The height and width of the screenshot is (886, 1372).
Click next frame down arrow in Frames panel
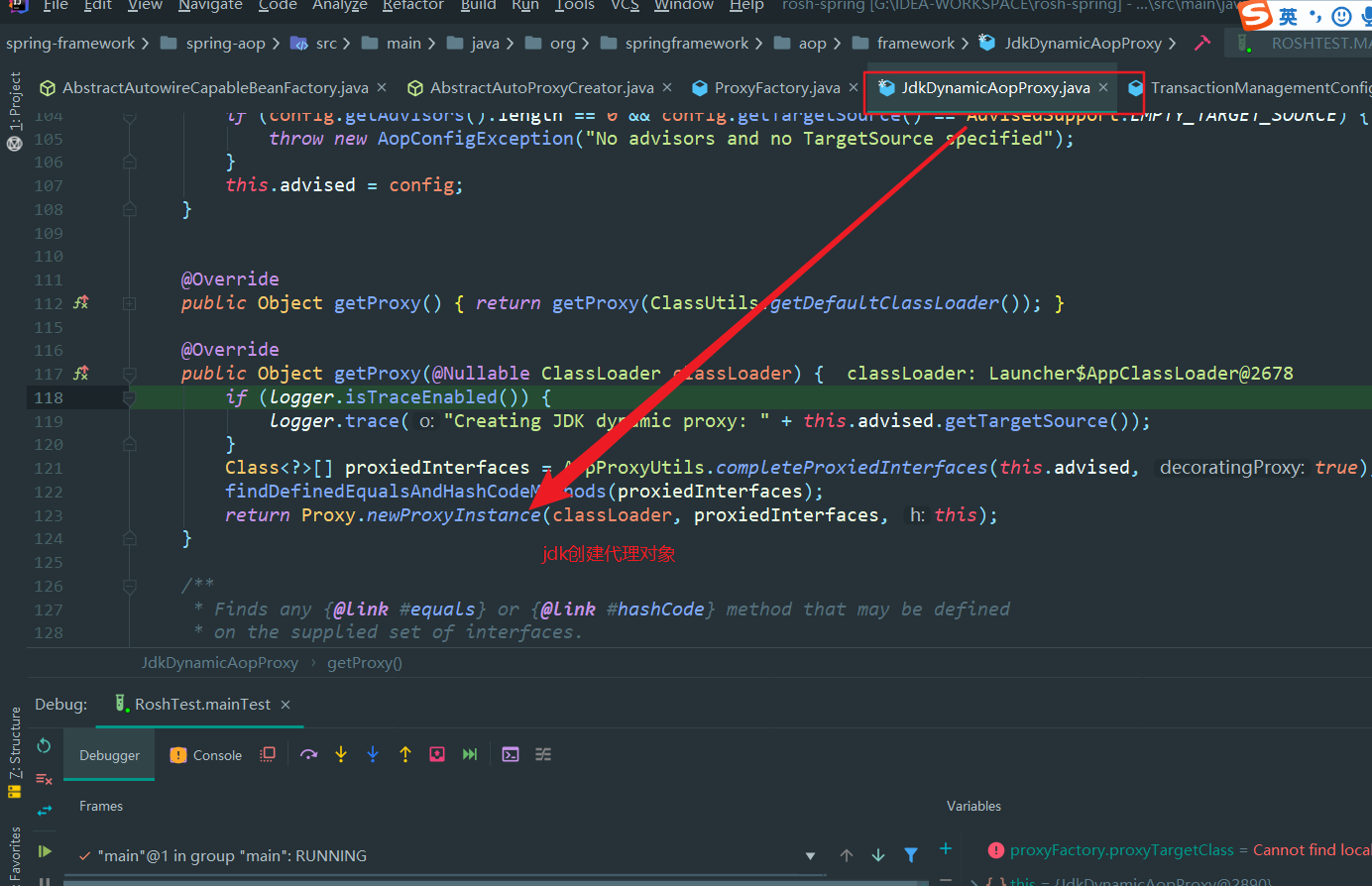tap(878, 855)
